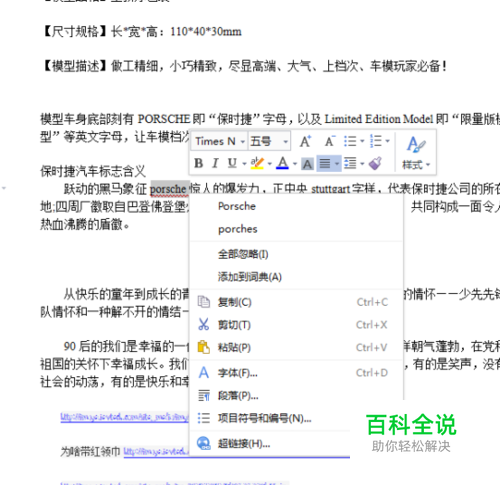Image resolution: width=500 pixels, height=485 pixels.
Task: Click the list icon beside 项目符号和编号
Action: point(204,418)
